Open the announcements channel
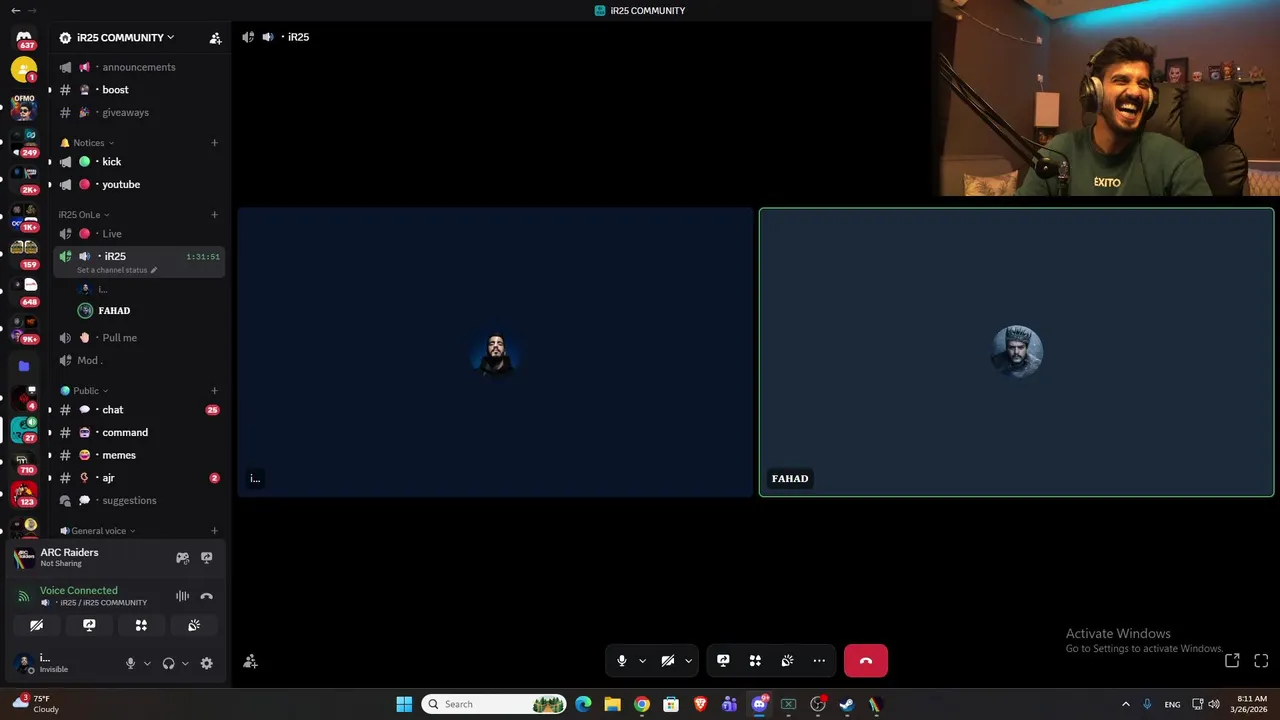Image resolution: width=1280 pixels, height=720 pixels. (138, 67)
